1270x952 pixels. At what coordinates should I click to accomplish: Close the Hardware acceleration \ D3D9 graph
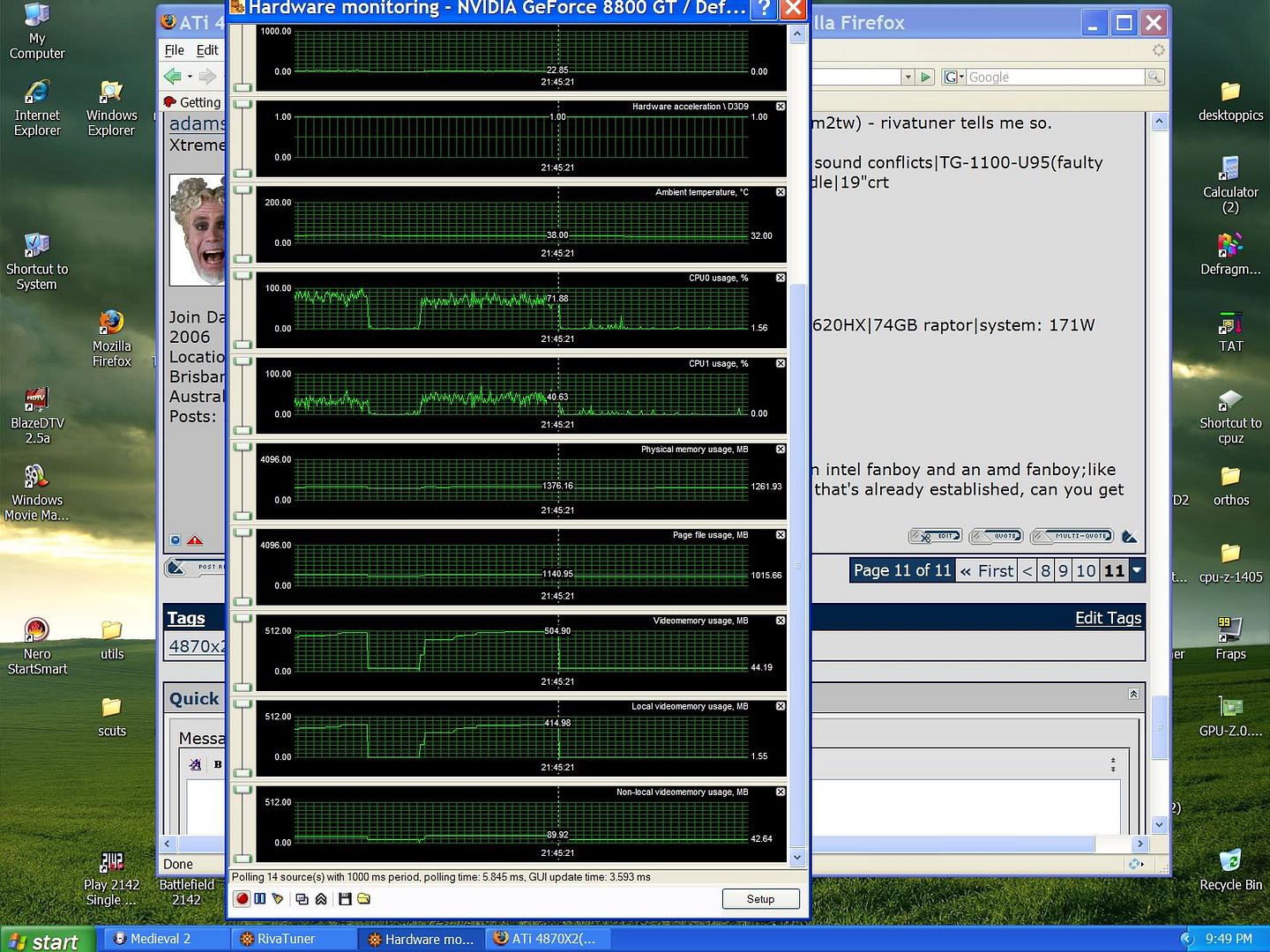click(x=781, y=107)
